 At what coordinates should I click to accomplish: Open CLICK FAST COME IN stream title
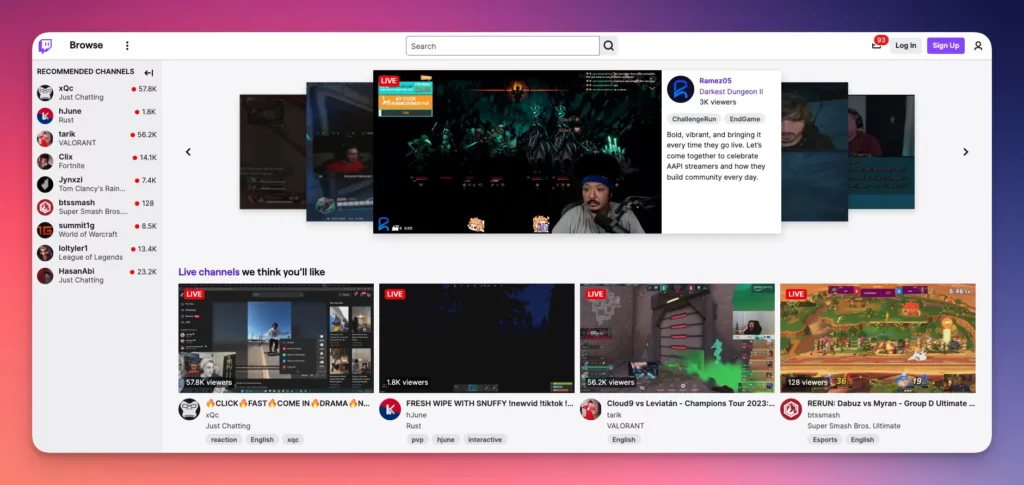289,403
